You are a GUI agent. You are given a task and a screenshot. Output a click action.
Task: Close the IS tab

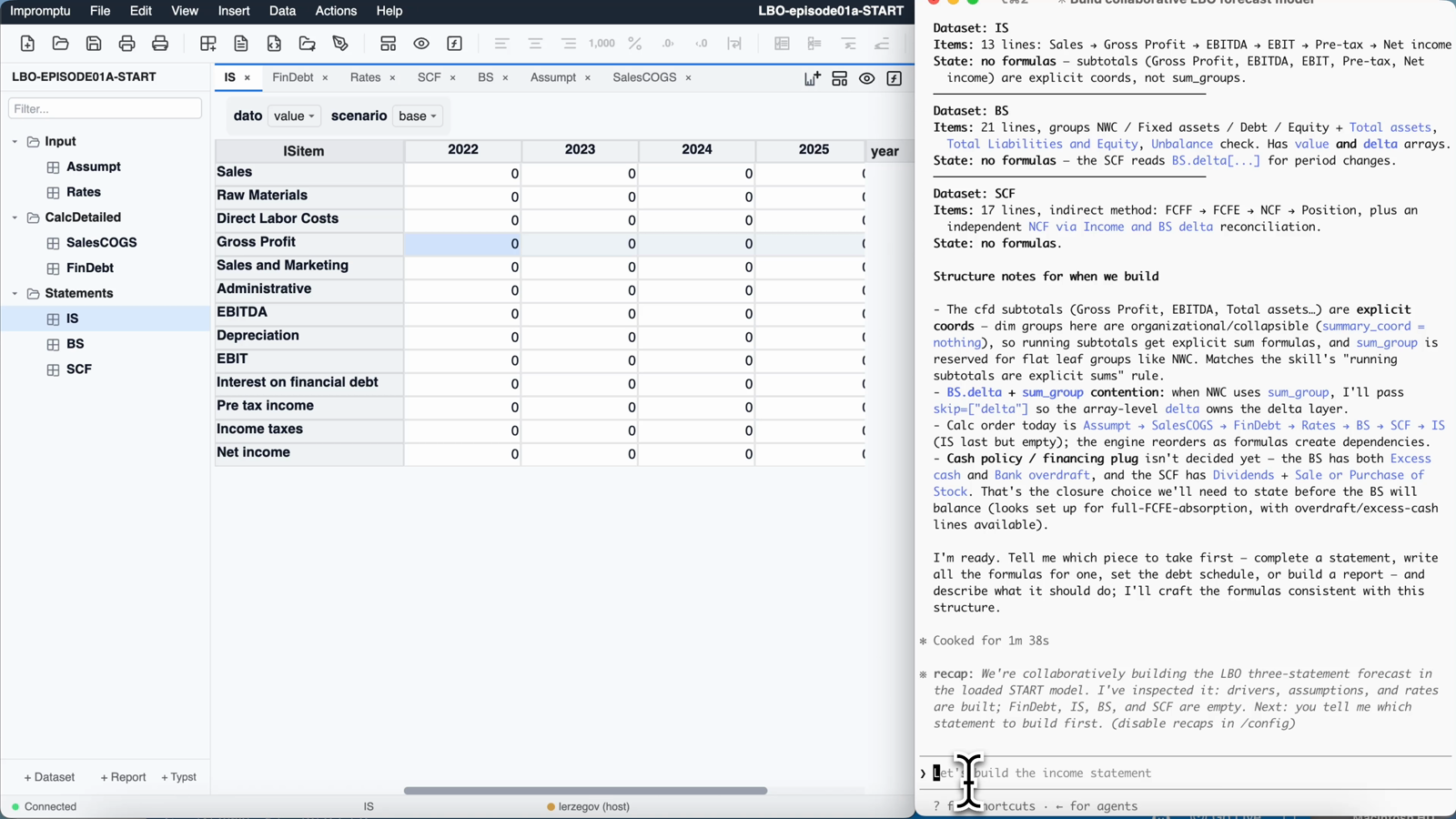pos(247,78)
